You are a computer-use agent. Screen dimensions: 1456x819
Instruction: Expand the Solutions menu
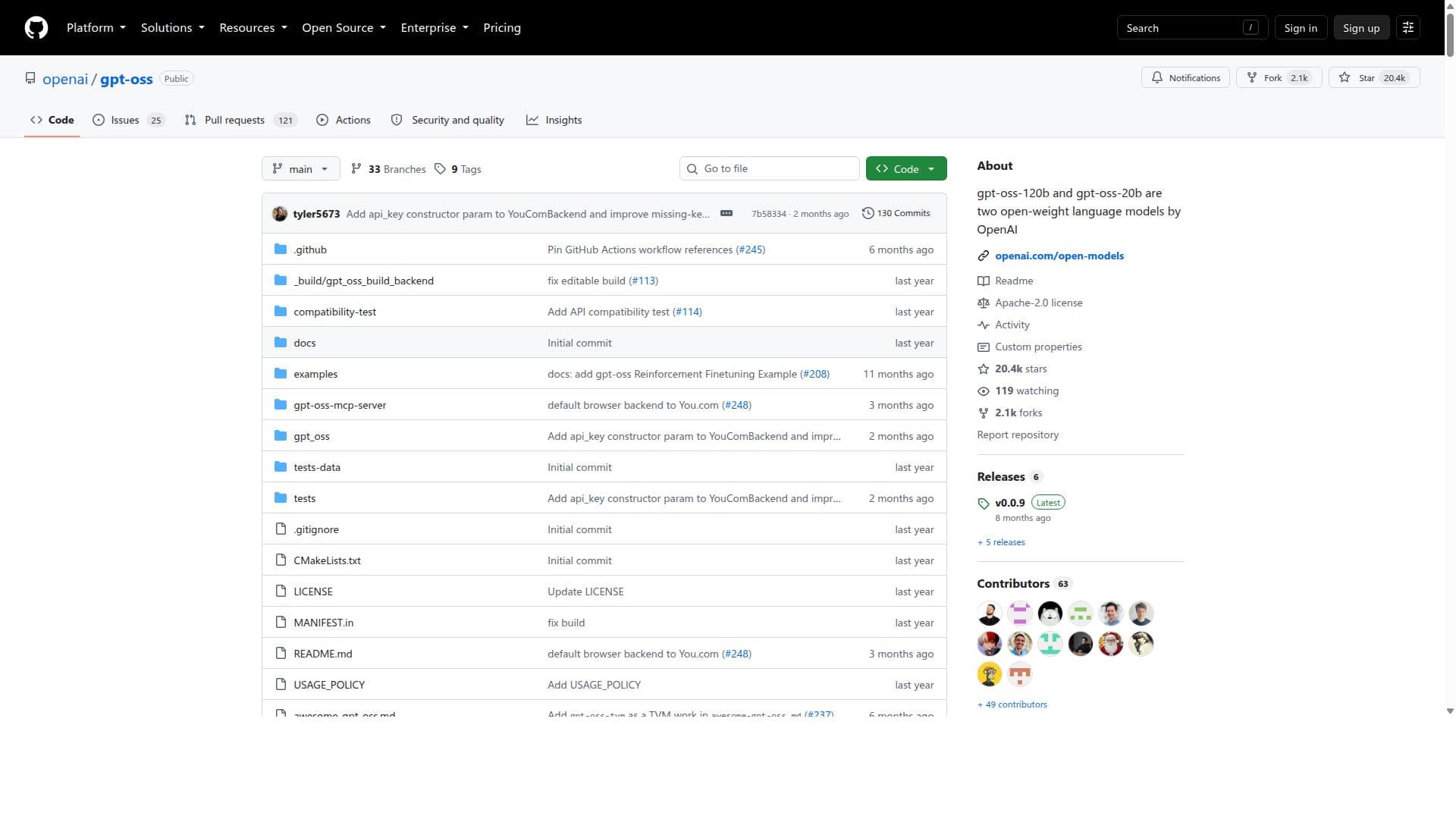click(x=173, y=27)
